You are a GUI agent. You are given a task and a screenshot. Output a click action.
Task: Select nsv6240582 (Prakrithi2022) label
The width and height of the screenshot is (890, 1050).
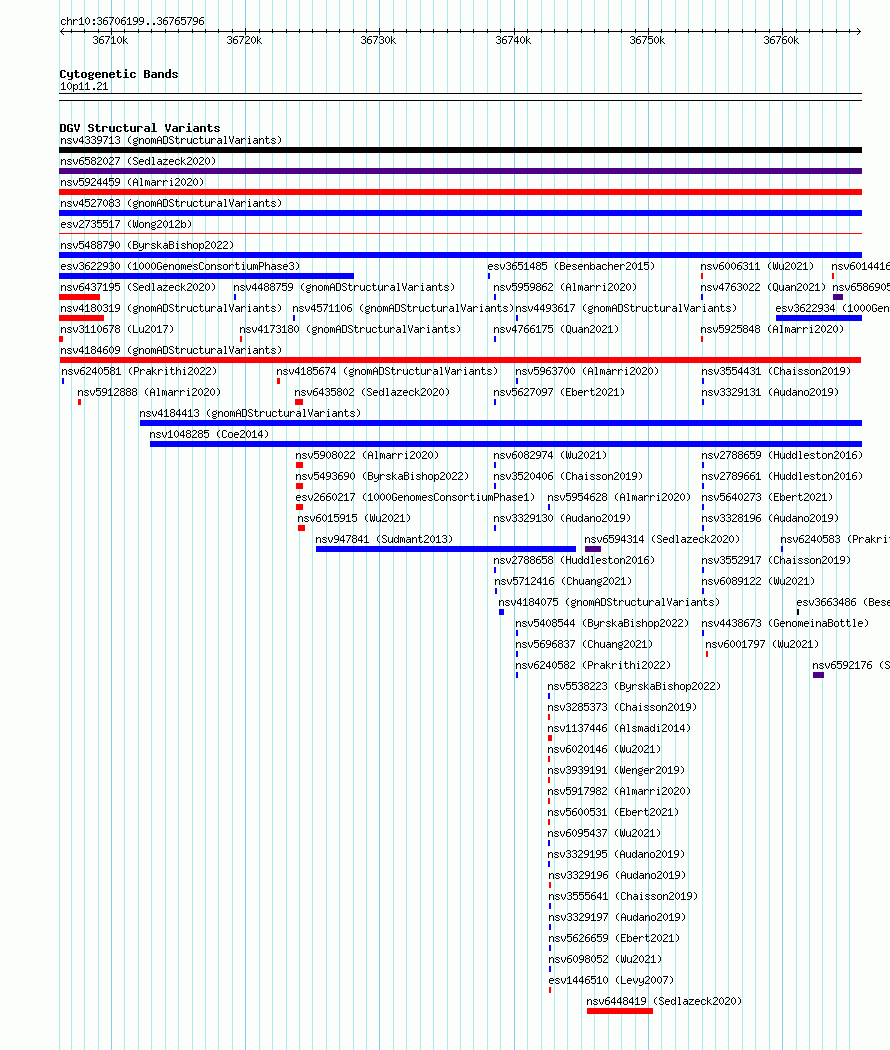click(x=593, y=665)
